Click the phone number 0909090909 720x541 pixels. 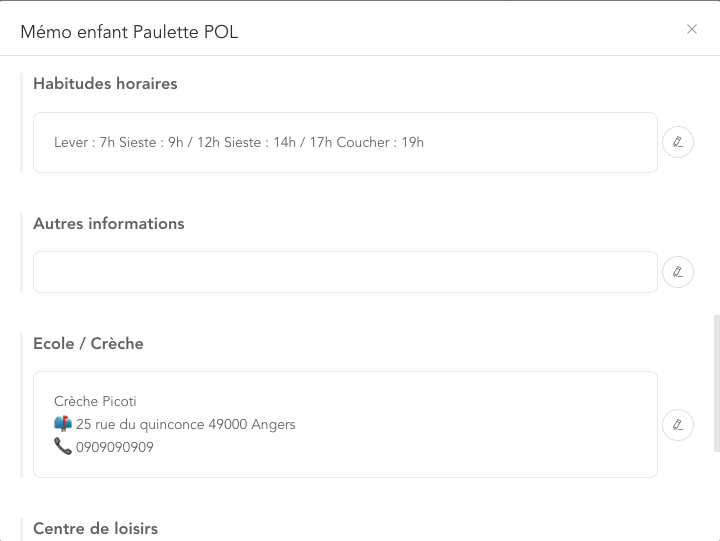tap(115, 447)
